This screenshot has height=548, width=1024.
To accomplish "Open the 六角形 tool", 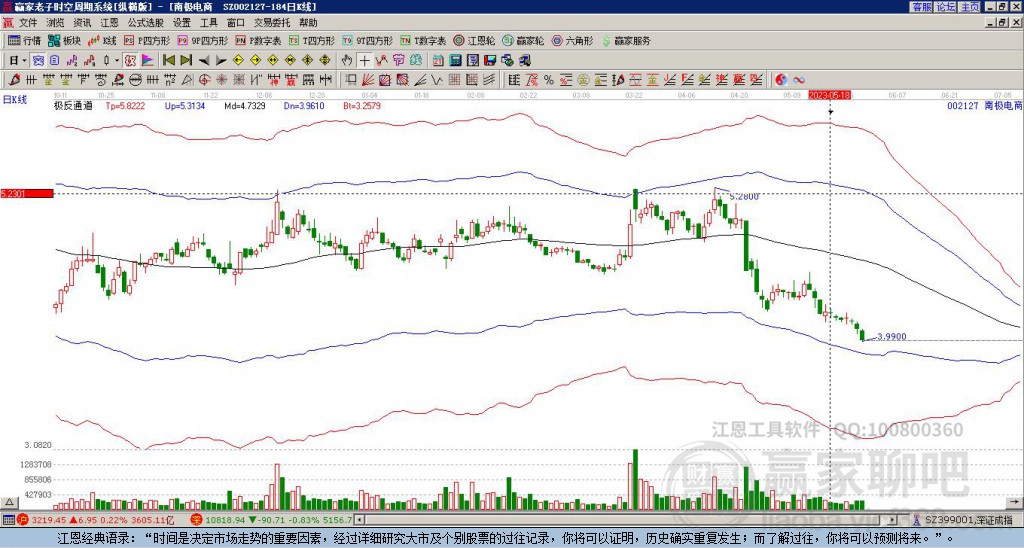I will point(572,40).
